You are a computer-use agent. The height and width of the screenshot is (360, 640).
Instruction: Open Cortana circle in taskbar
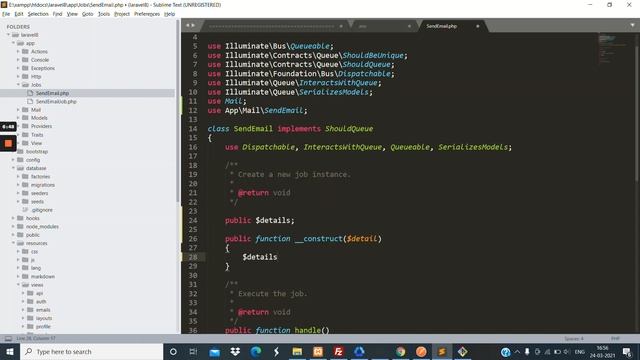(173, 351)
